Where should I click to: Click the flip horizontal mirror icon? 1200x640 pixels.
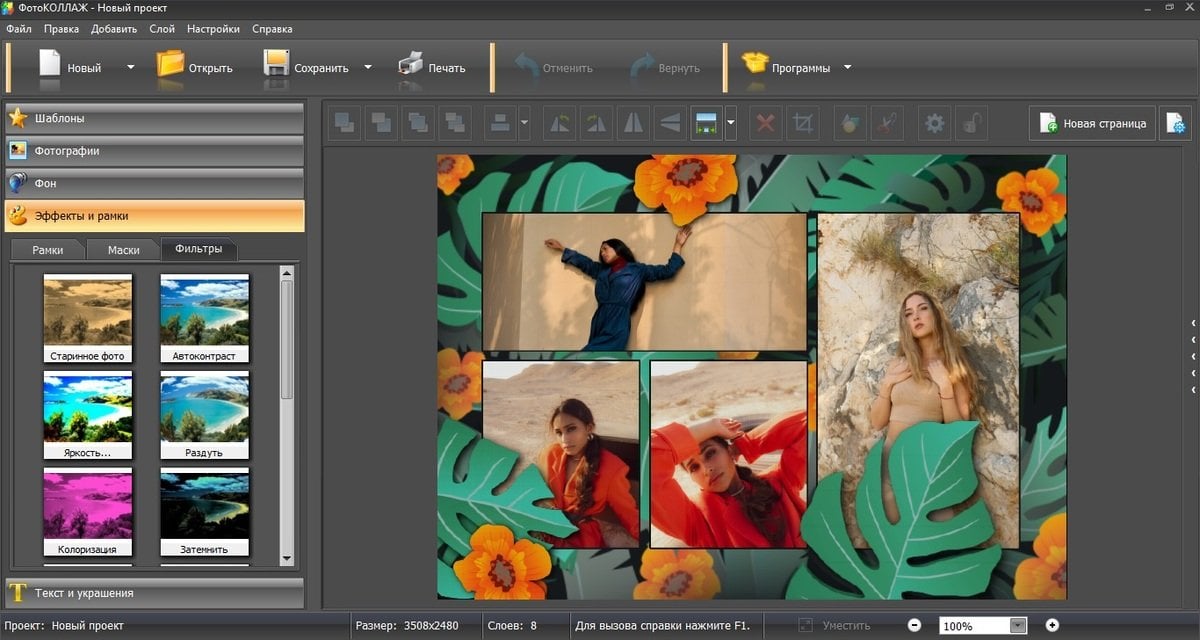(633, 124)
